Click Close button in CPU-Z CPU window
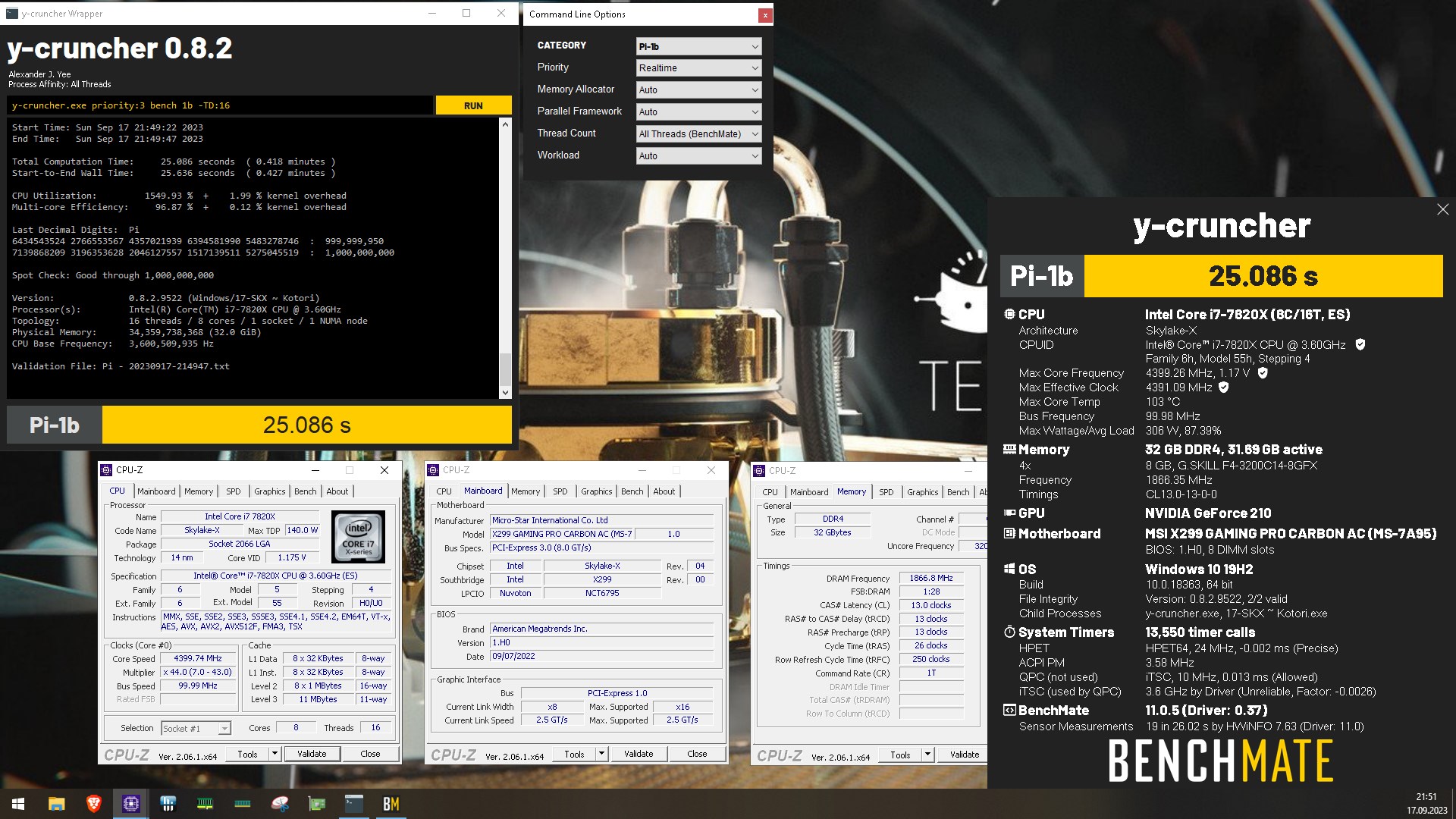This screenshot has width=1456, height=819. pos(370,754)
